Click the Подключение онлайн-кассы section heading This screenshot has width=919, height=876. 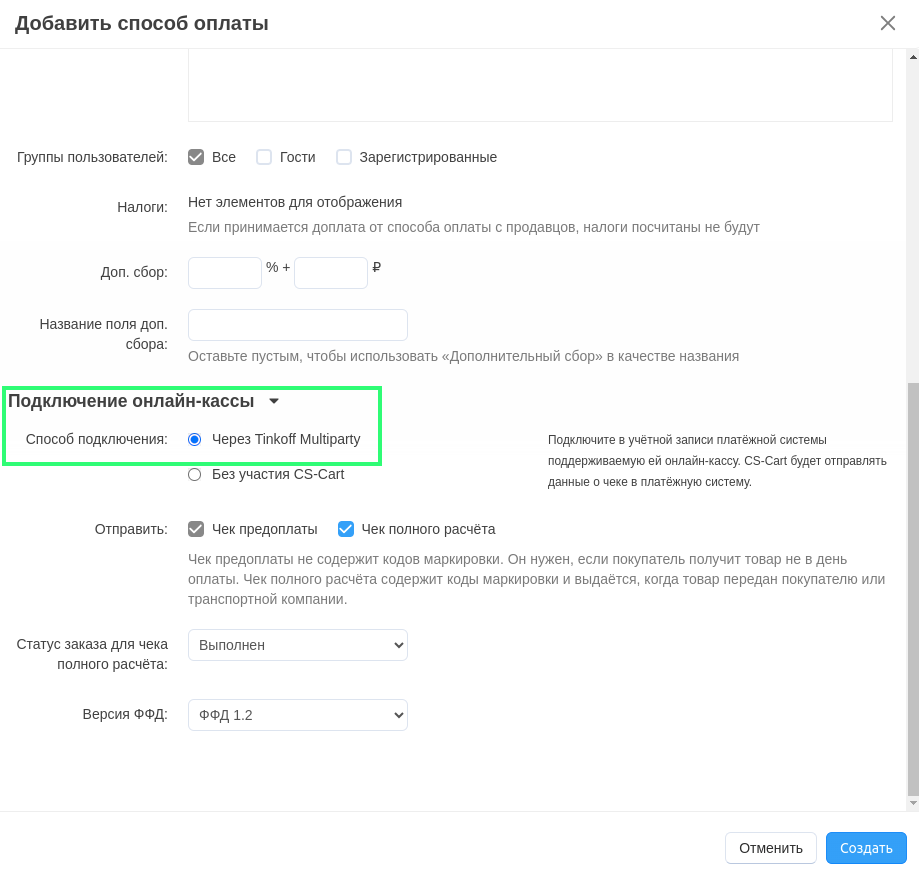[131, 401]
